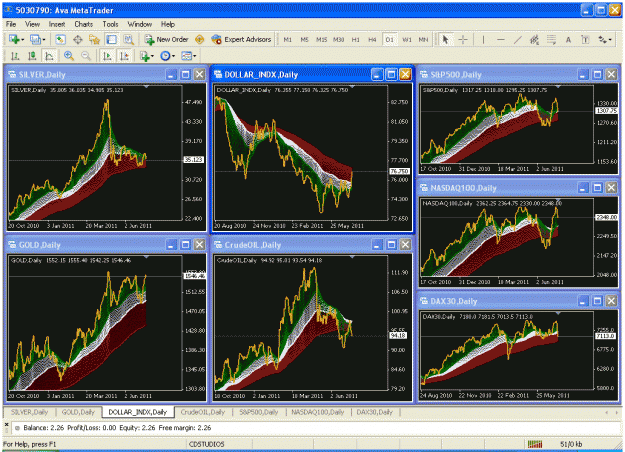This screenshot has width=625, height=452.
Task: Click the Balance: 2.26 account summary line
Action: [117, 428]
